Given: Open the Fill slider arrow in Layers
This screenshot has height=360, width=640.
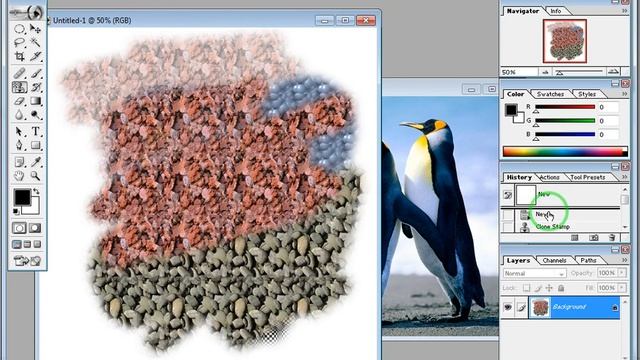Looking at the screenshot, I should [x=622, y=288].
